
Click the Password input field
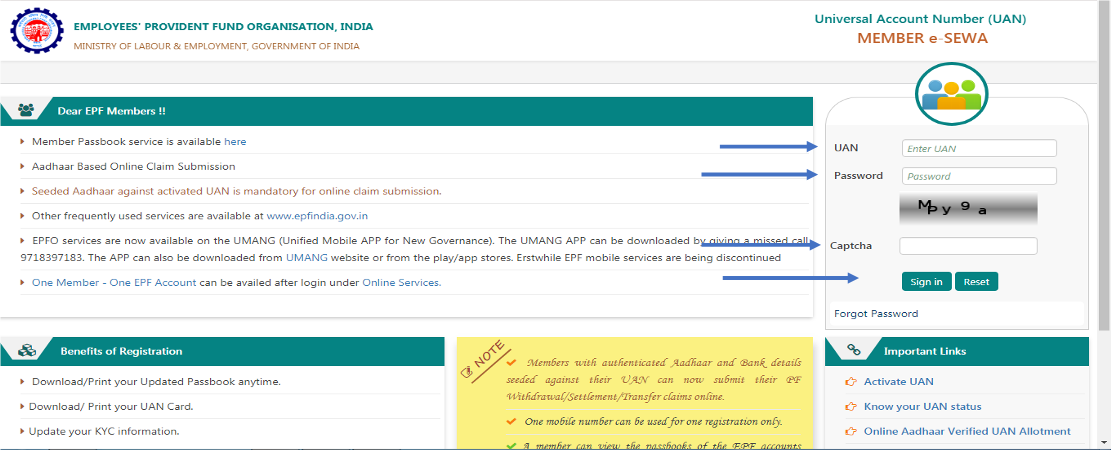coord(979,176)
